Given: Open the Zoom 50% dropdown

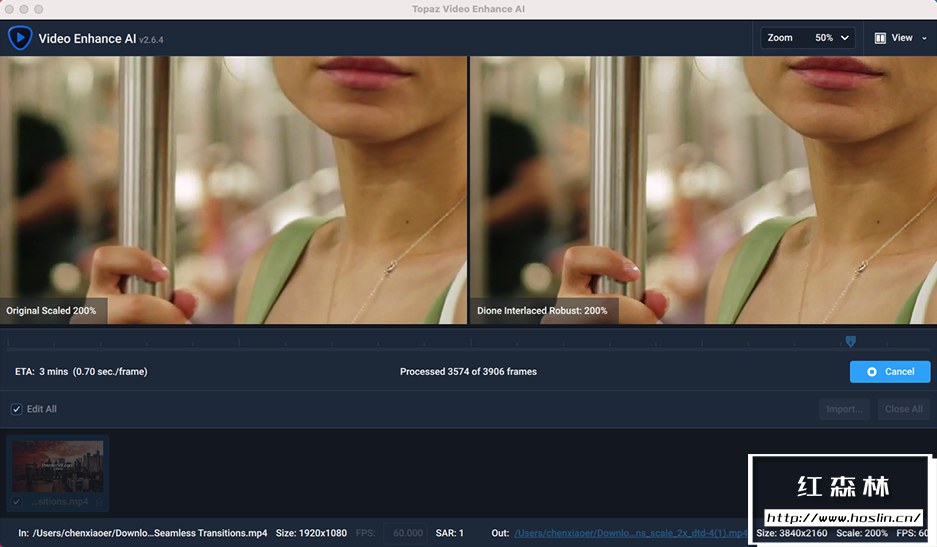Looking at the screenshot, I should pyautogui.click(x=807, y=38).
